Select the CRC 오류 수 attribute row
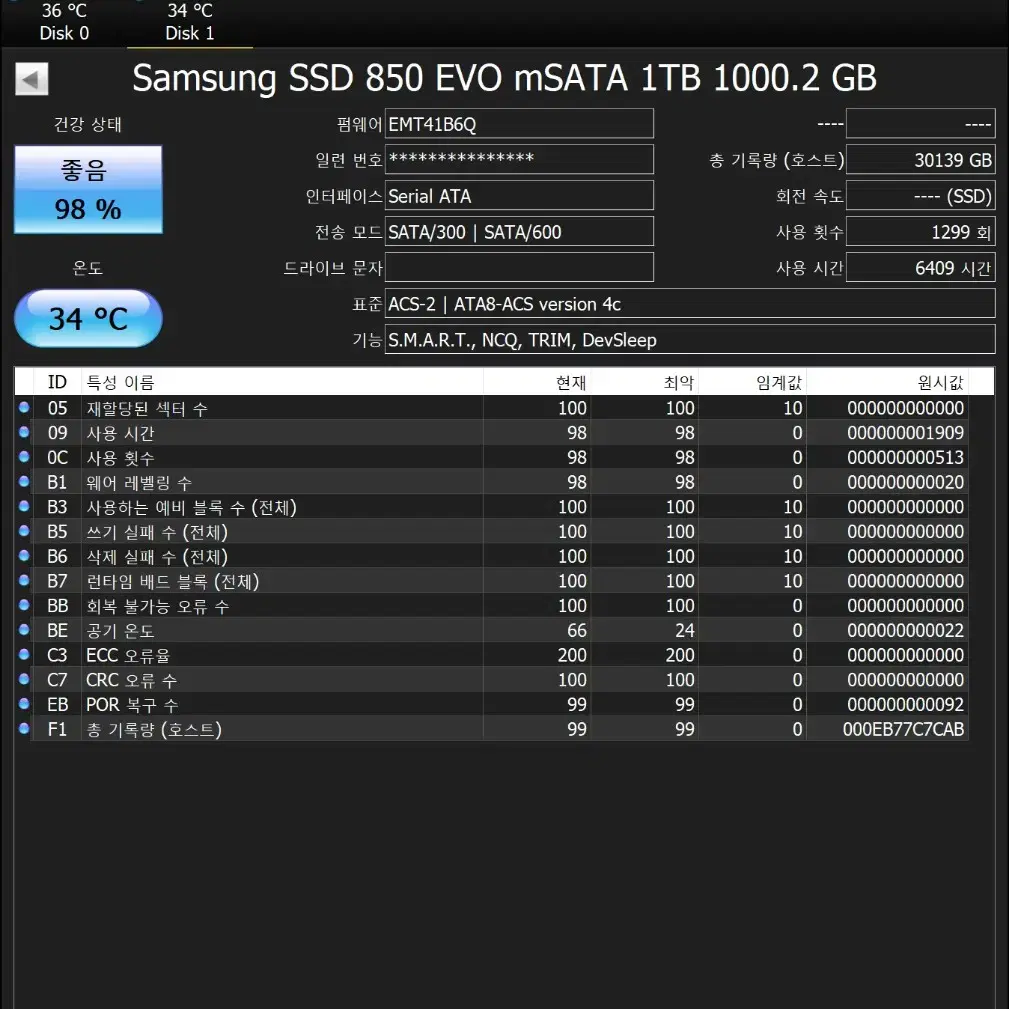1009x1009 pixels. tap(492, 680)
